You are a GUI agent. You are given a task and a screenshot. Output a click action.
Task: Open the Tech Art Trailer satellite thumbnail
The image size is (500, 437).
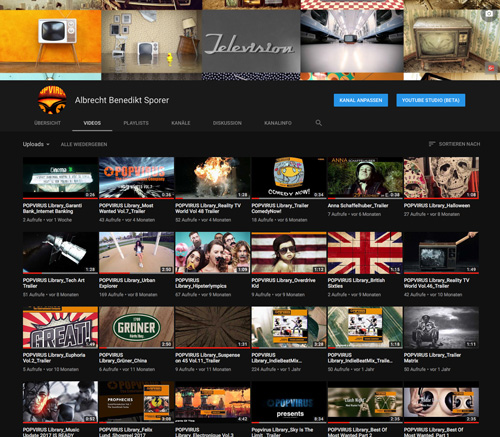(x=60, y=252)
